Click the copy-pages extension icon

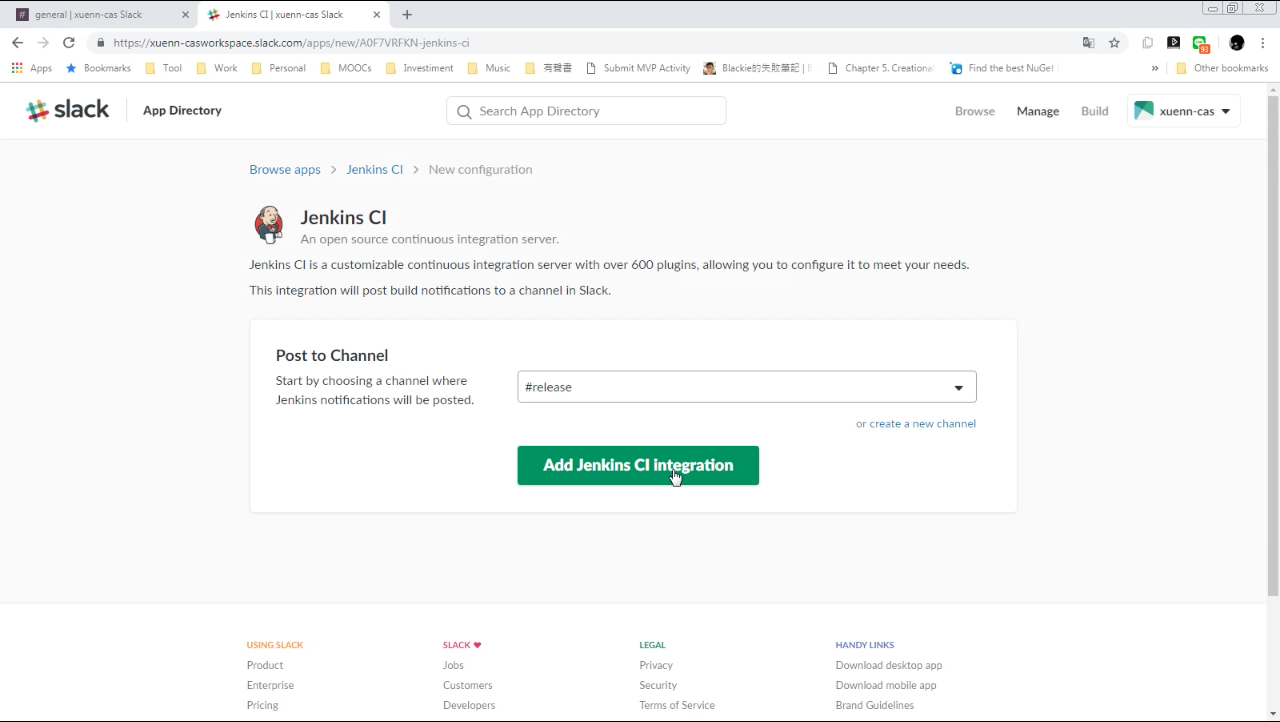(x=1147, y=43)
